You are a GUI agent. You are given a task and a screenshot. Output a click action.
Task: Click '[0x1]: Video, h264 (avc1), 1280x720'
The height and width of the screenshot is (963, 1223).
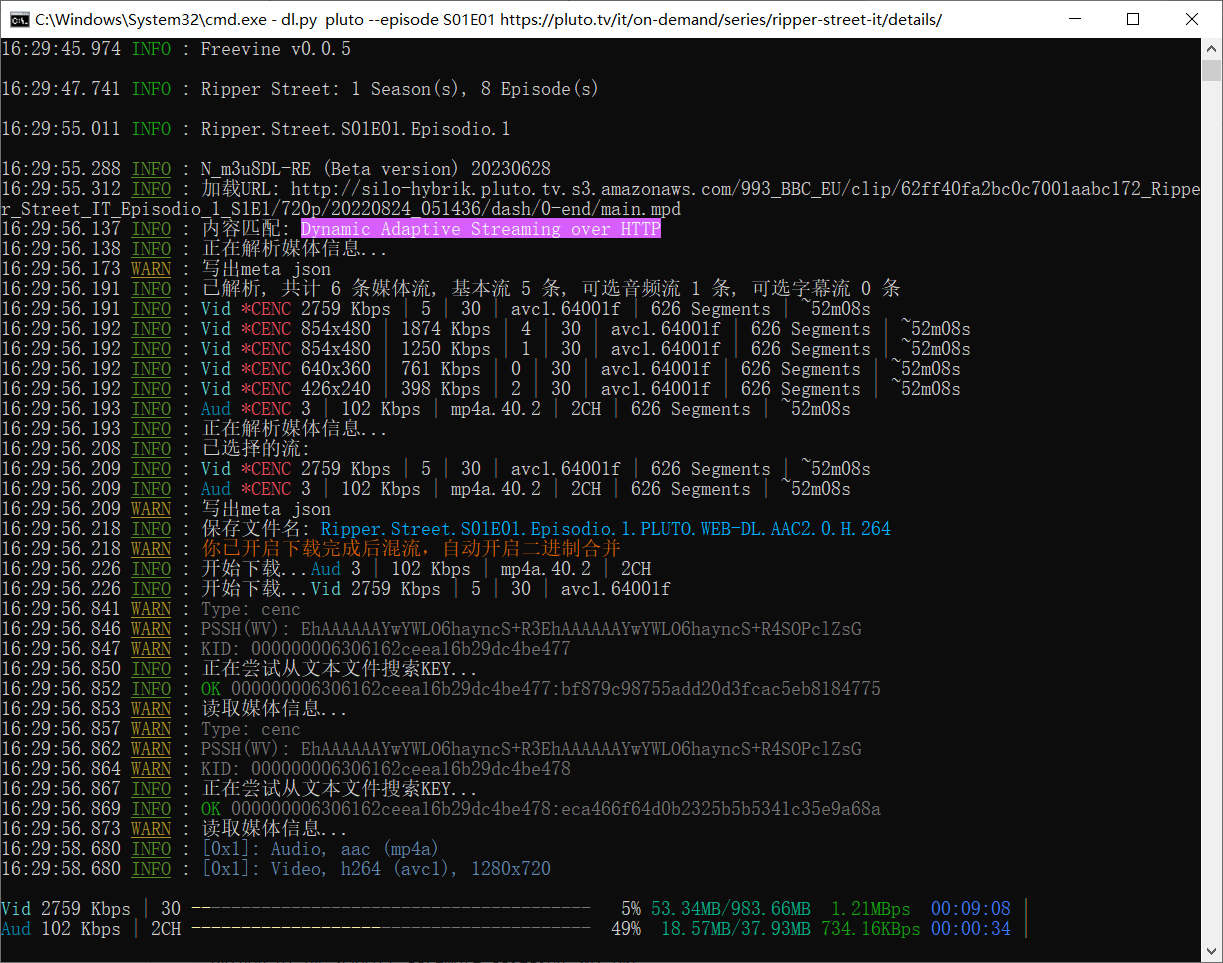click(376, 869)
